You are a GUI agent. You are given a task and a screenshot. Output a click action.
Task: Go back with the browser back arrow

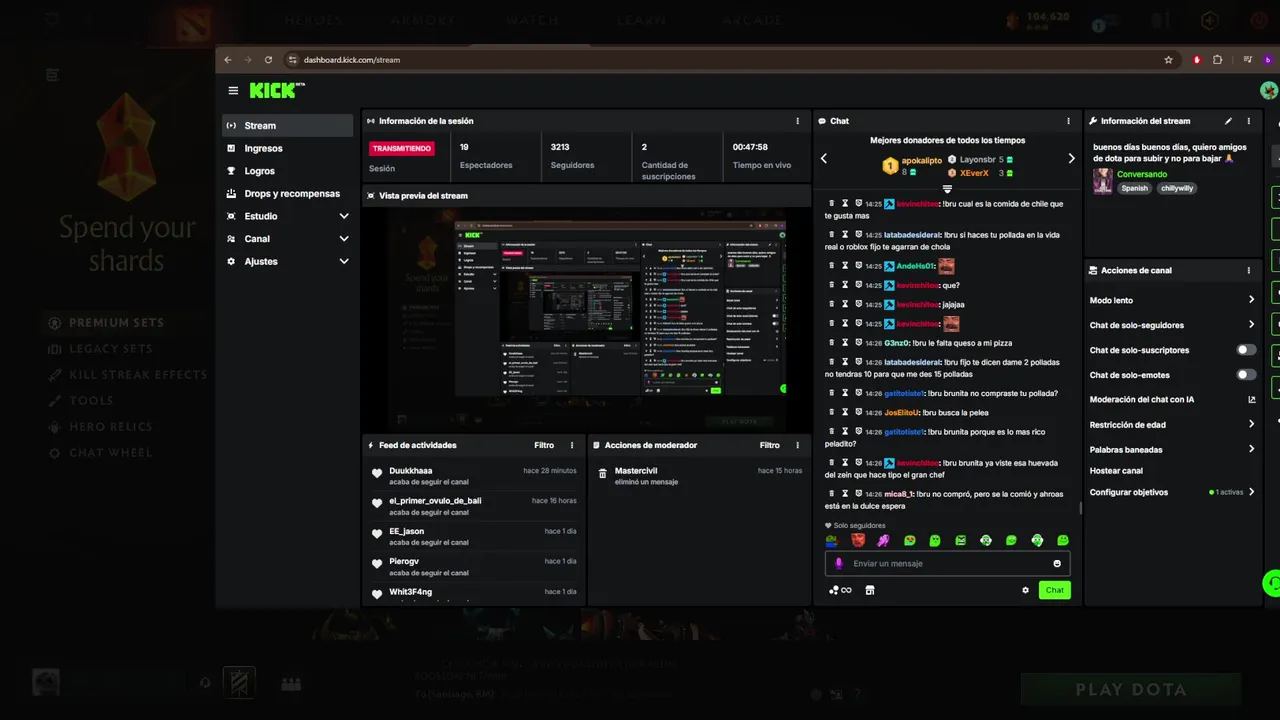[x=228, y=60]
